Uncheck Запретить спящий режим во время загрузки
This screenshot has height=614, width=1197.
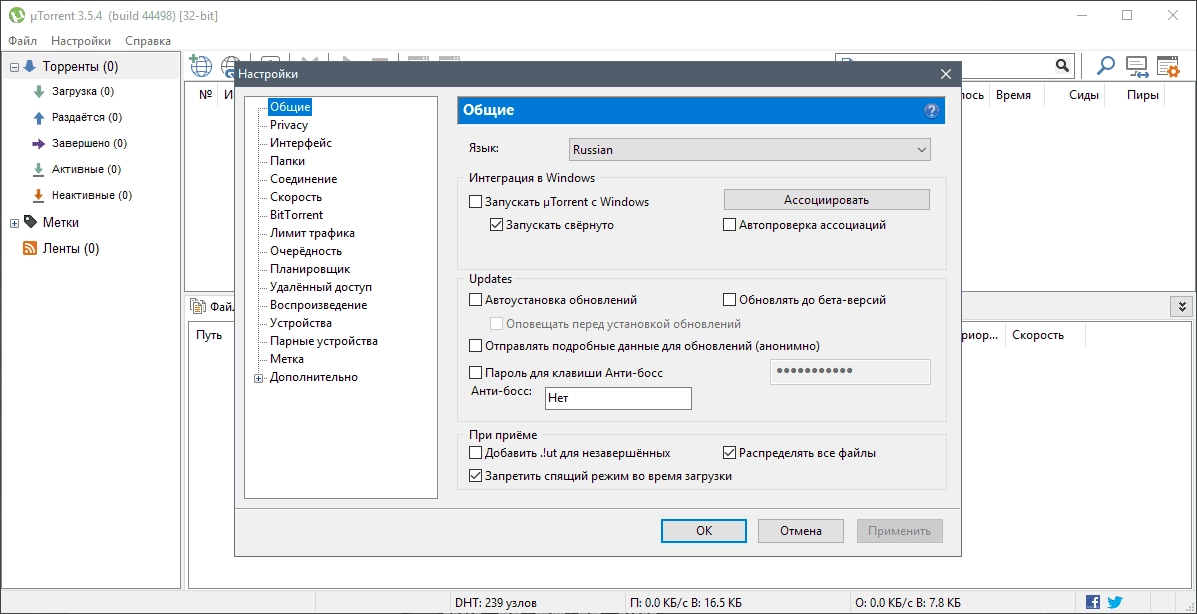click(476, 476)
